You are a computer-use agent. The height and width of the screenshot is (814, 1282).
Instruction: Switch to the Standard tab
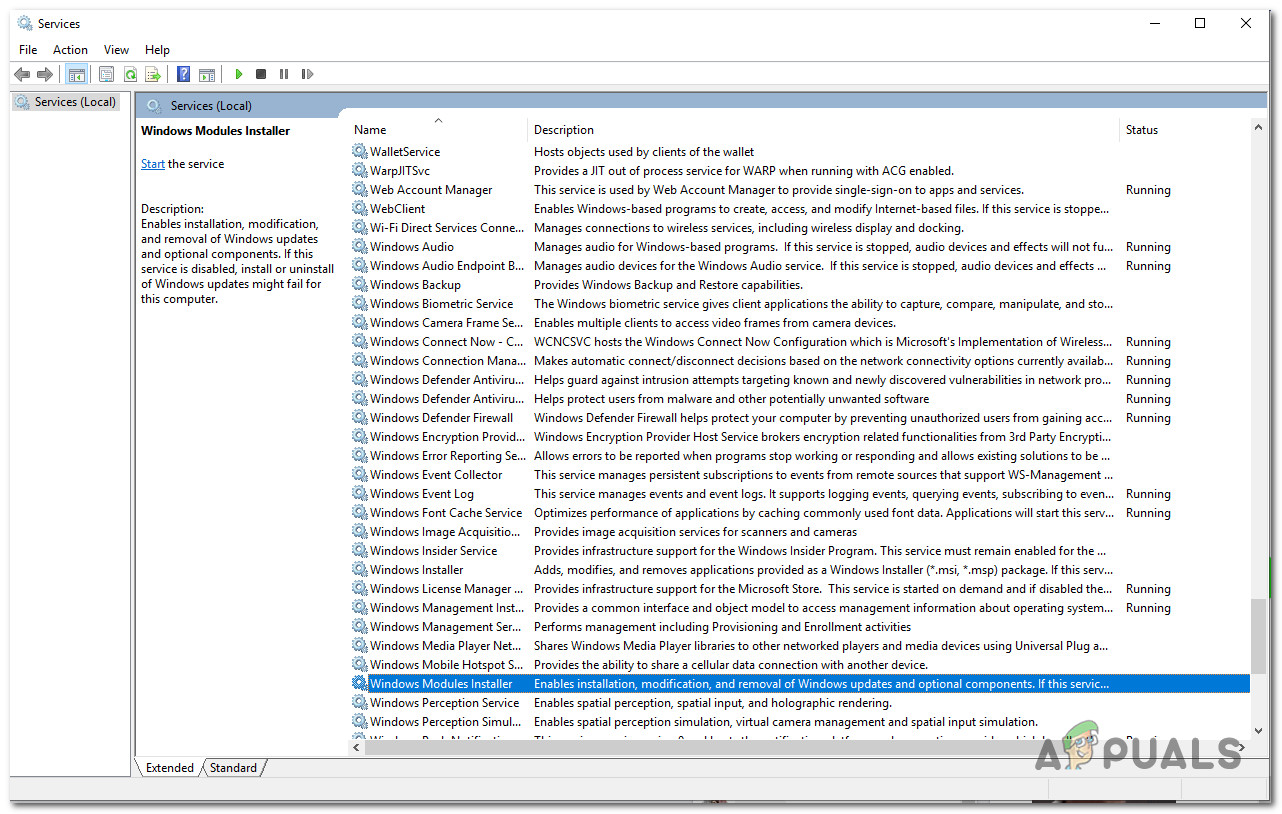pyautogui.click(x=234, y=768)
